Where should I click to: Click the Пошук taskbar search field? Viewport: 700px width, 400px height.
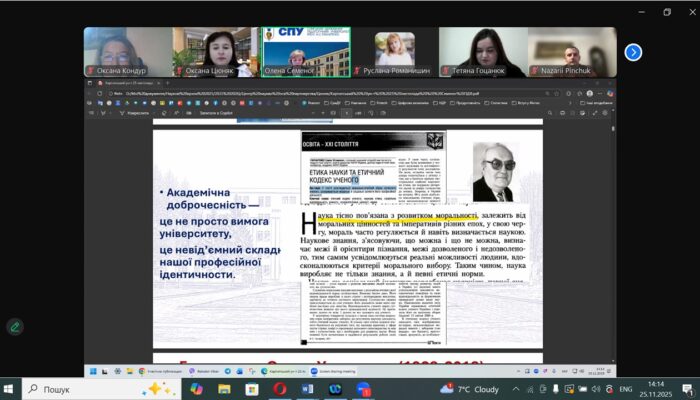point(90,388)
